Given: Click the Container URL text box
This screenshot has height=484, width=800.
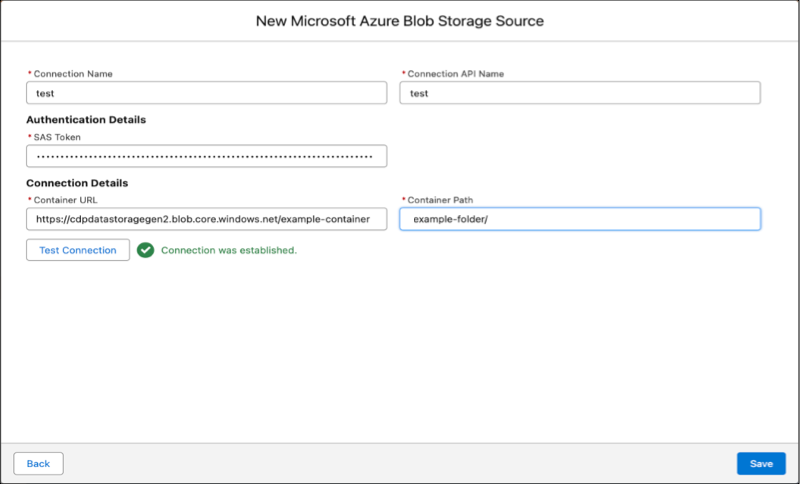Looking at the screenshot, I should pos(206,219).
